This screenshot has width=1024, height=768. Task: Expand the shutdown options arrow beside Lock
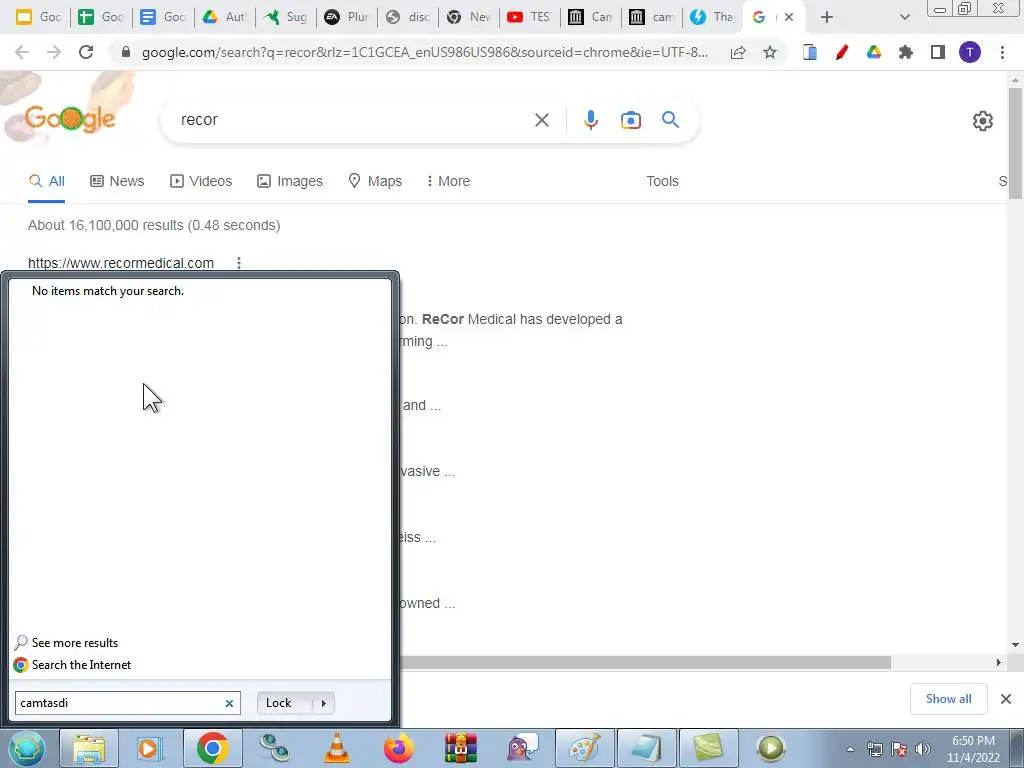pos(323,703)
